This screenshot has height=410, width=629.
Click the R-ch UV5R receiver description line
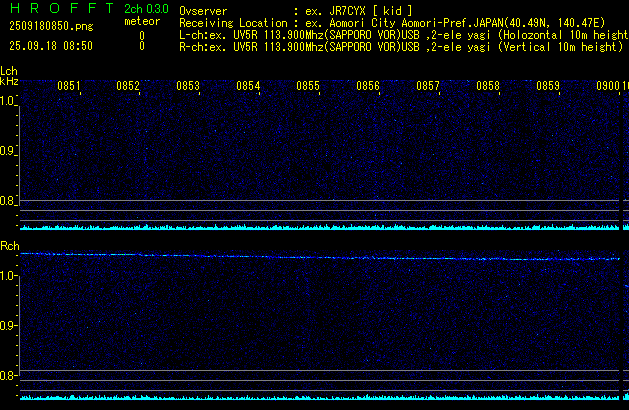400,46
